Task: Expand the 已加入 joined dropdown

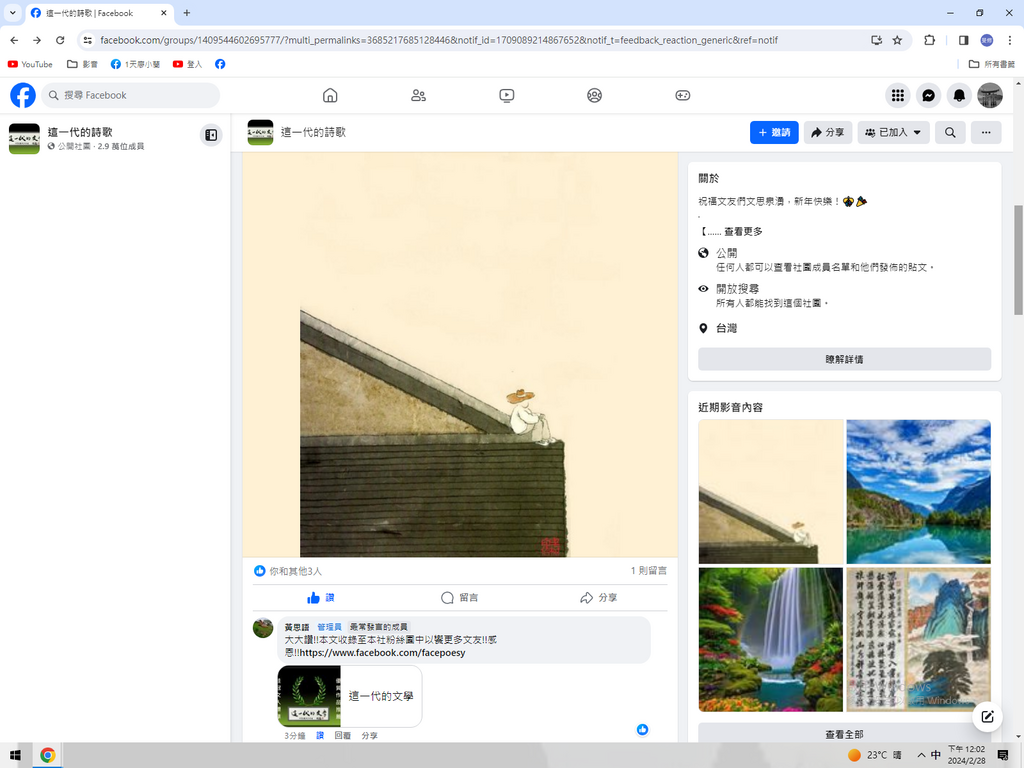Action: (x=893, y=132)
